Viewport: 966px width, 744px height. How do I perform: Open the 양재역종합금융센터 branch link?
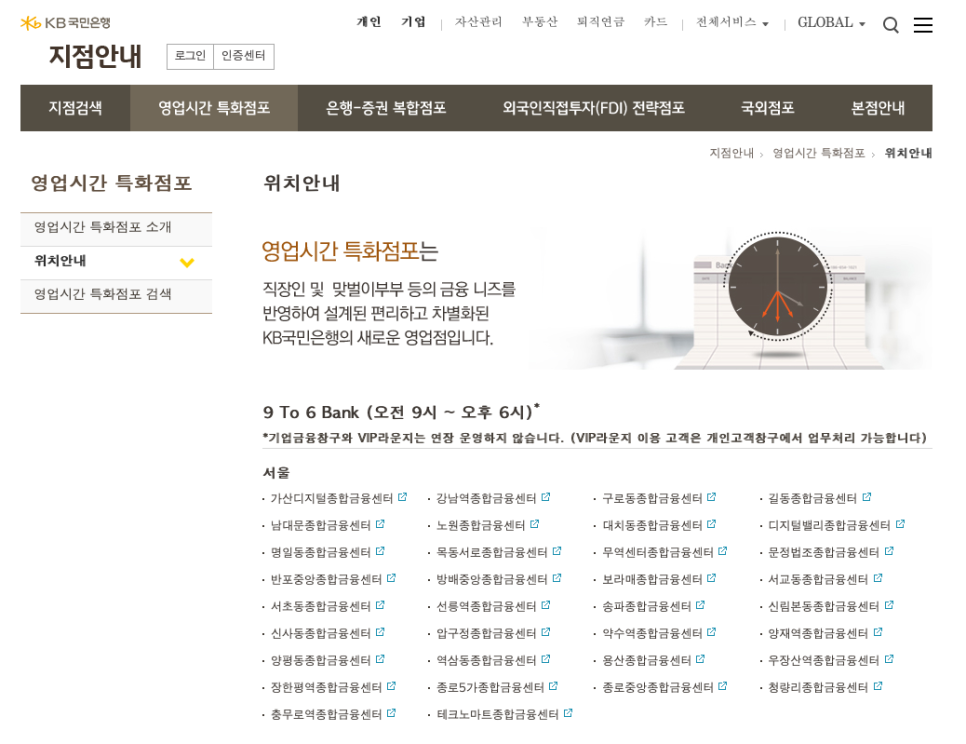coord(818,633)
